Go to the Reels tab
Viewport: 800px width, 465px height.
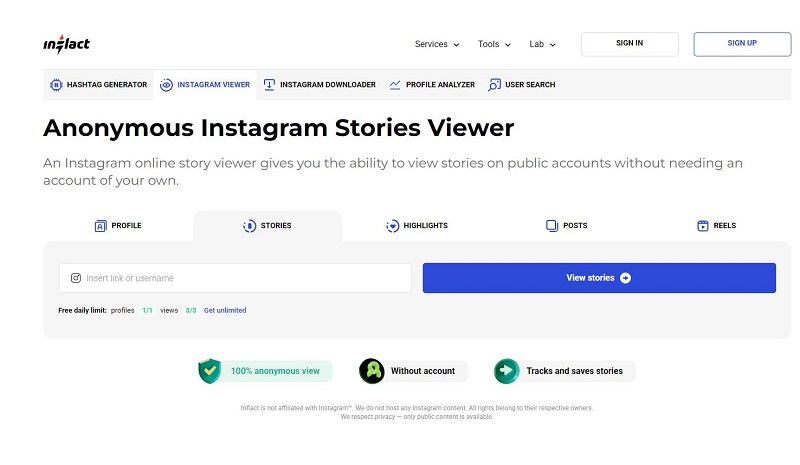tap(716, 226)
